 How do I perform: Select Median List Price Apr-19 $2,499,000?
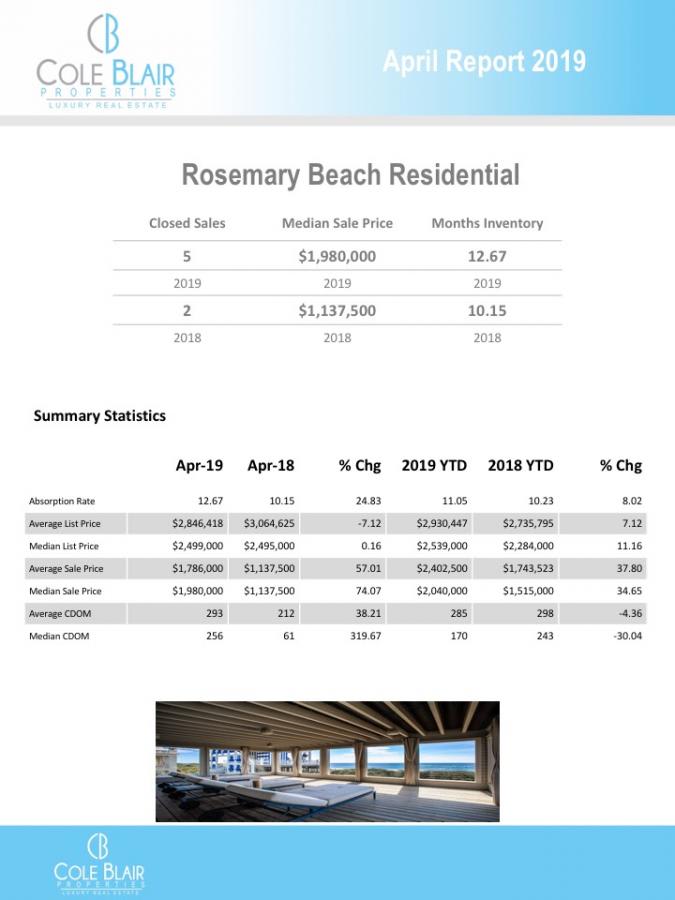[x=197, y=546]
